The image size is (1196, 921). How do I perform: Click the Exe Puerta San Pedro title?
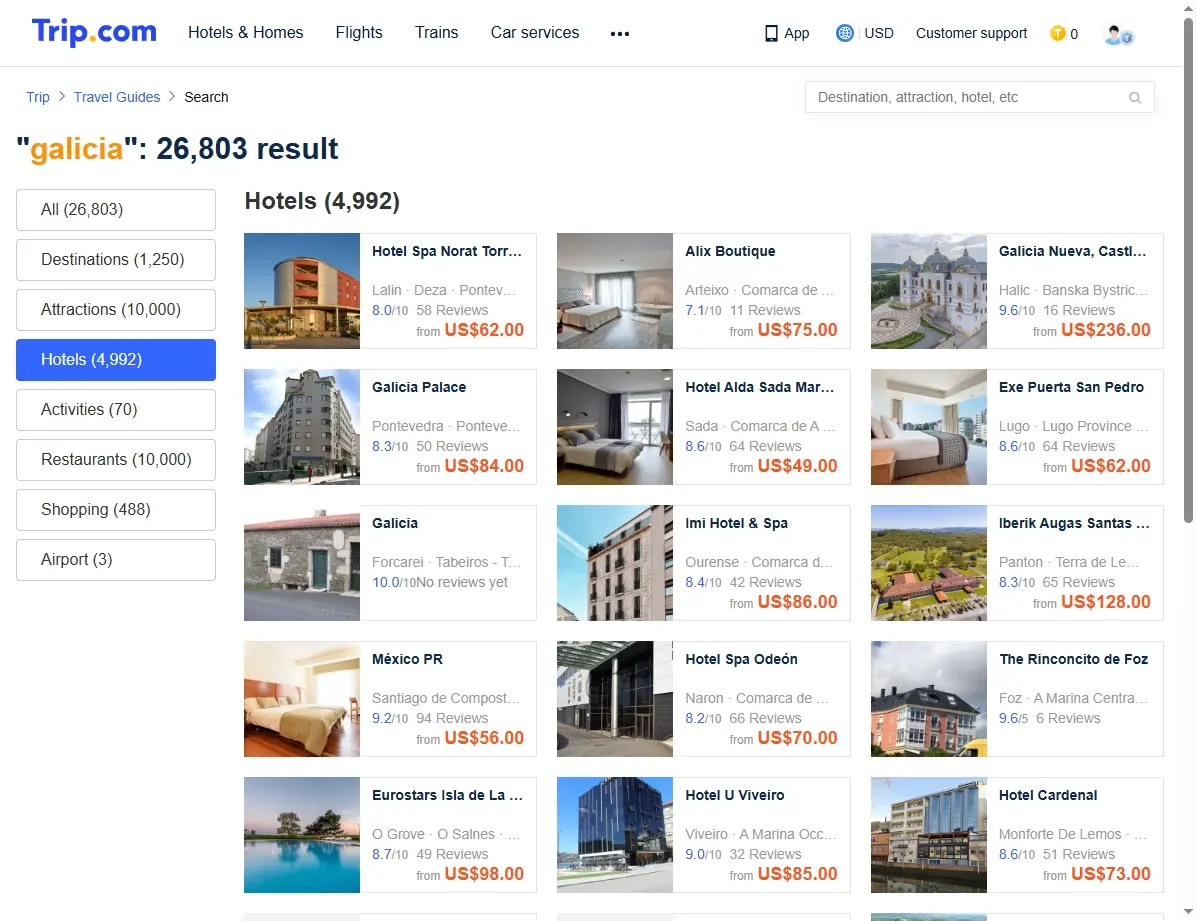(x=1071, y=387)
